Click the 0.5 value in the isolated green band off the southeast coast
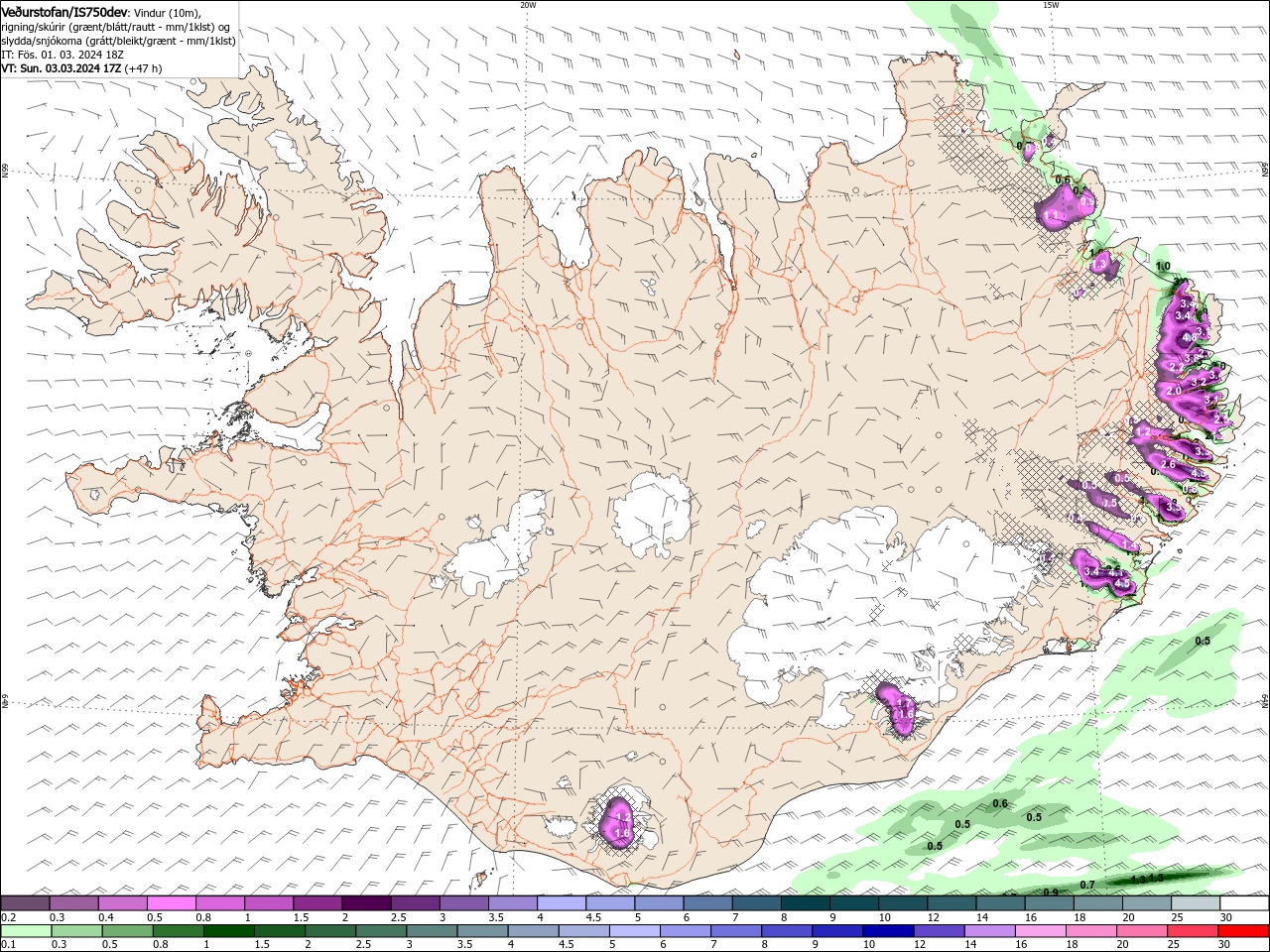 [x=1203, y=642]
